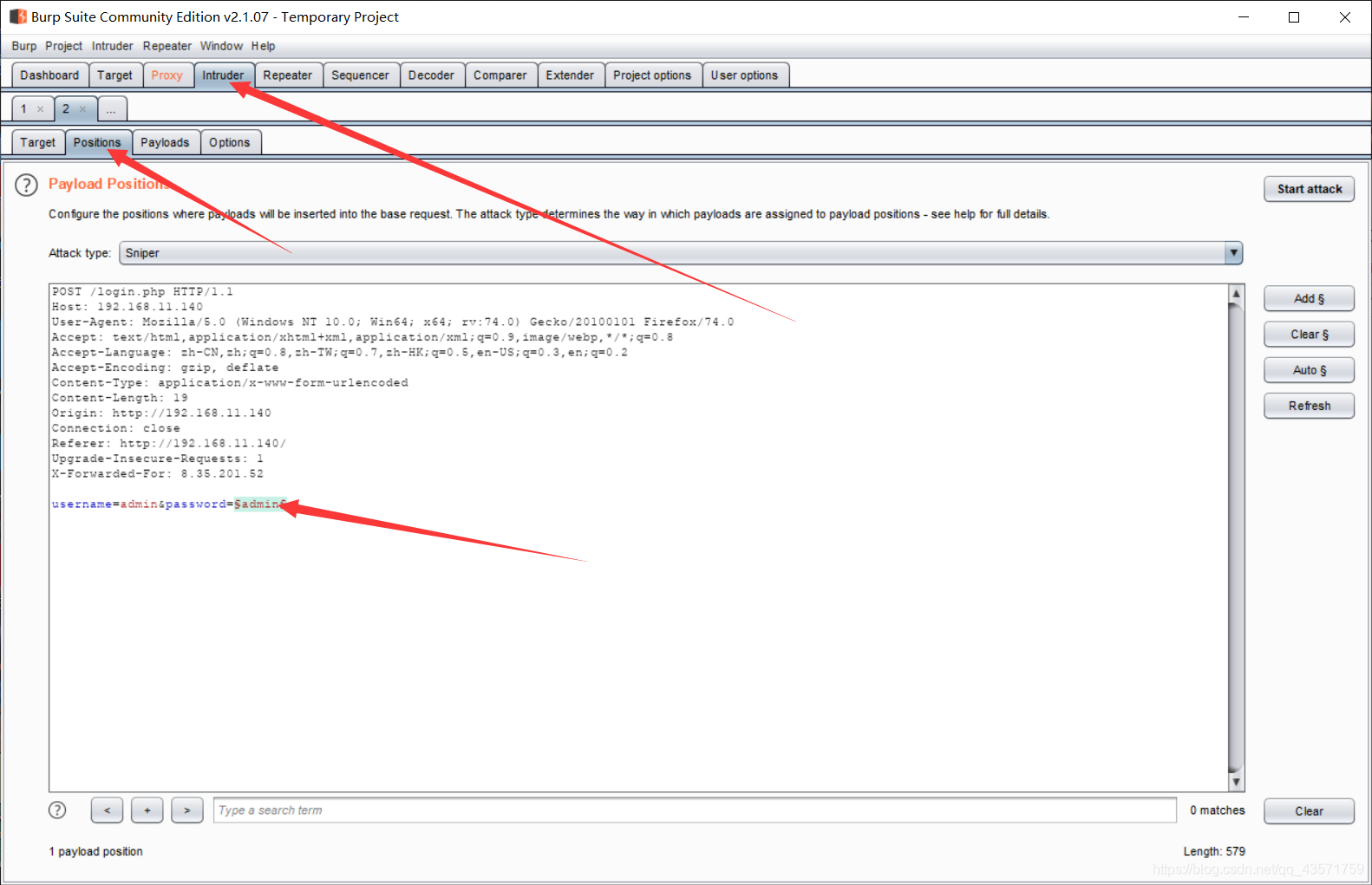Switch to the Extender tab
1372x885 pixels.
570,75
